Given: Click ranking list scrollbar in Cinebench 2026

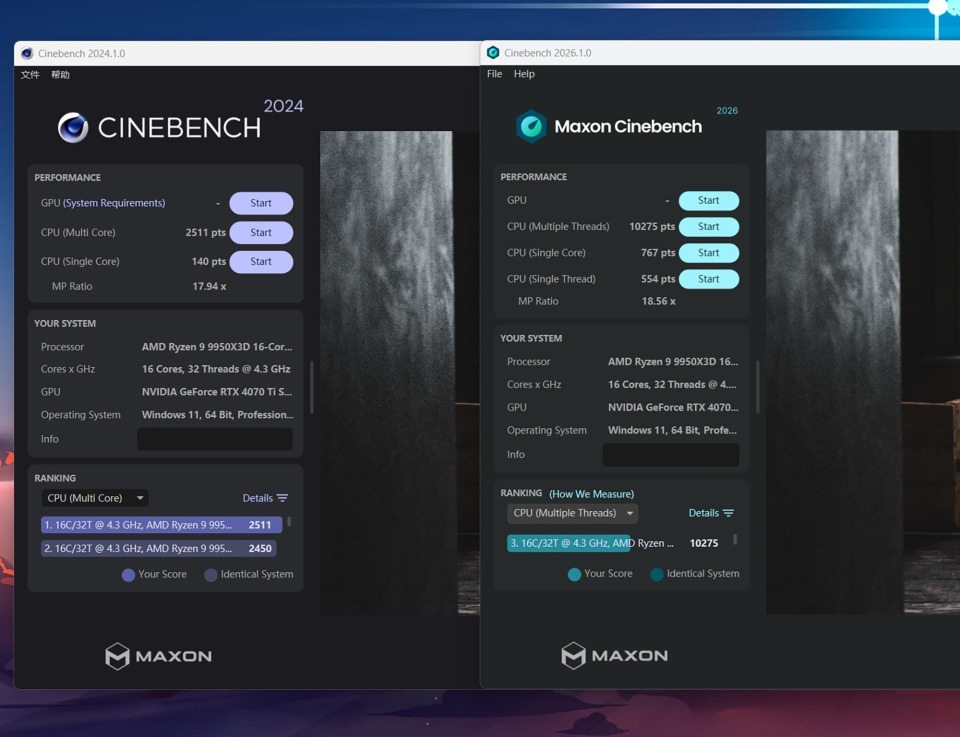Looking at the screenshot, I should click(x=735, y=540).
